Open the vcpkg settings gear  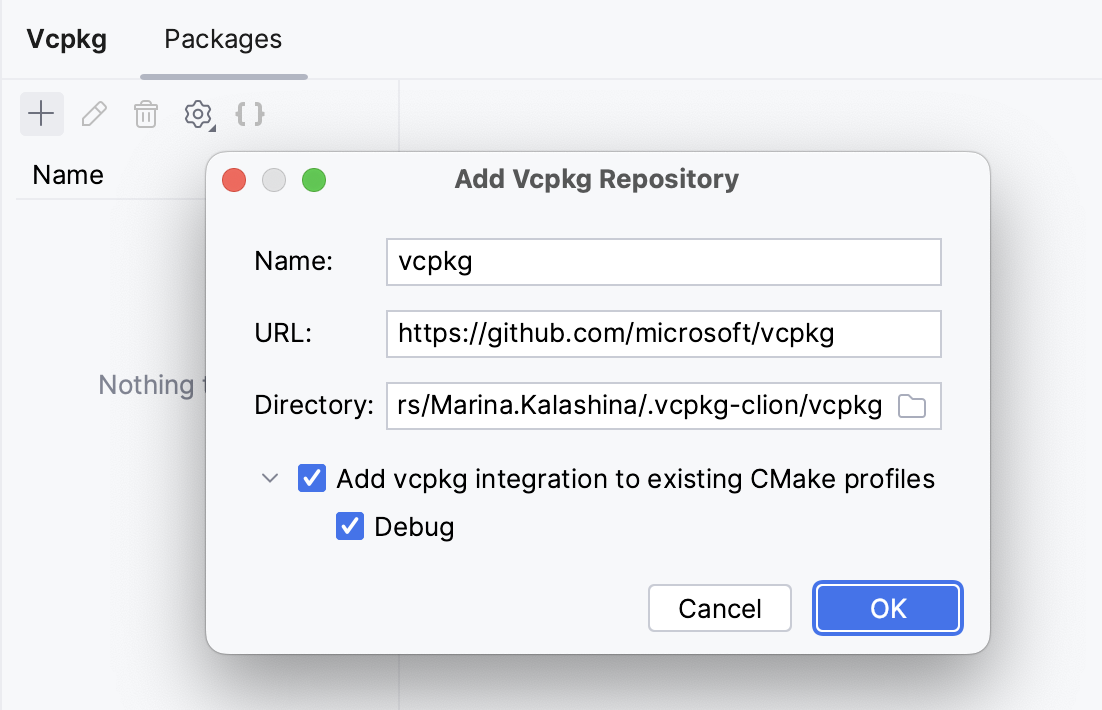pyautogui.click(x=196, y=114)
